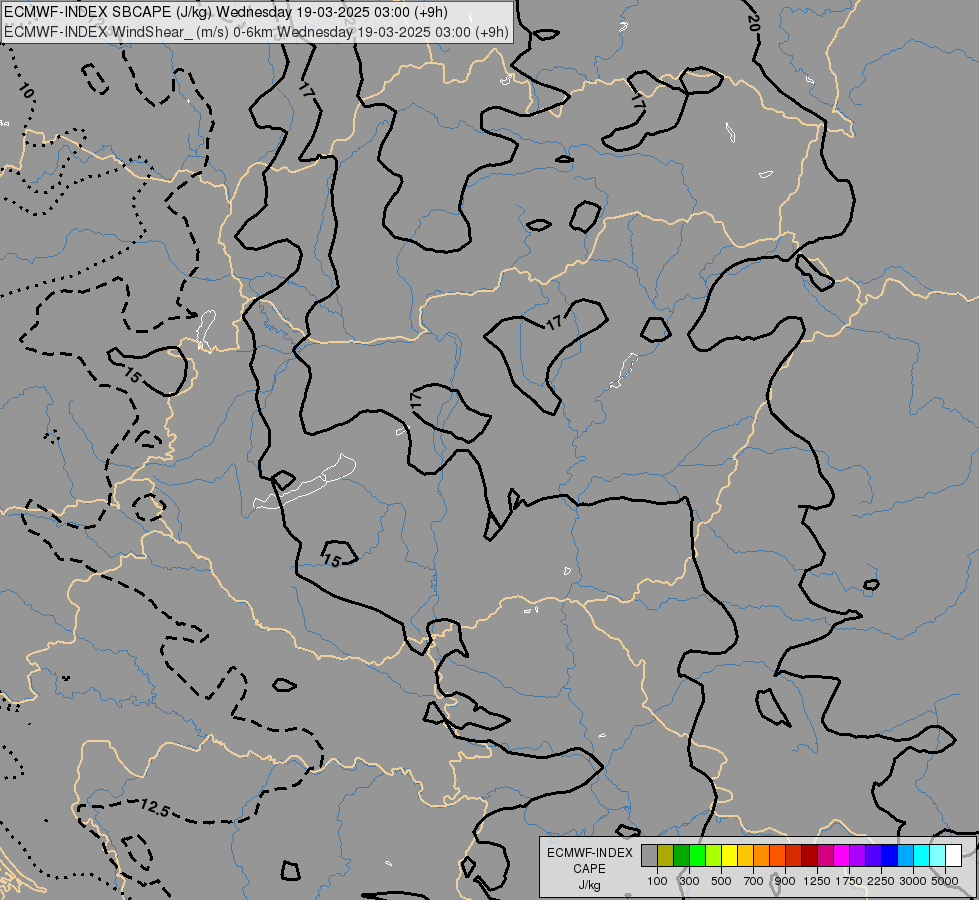Pick the pure yellow legend swatch
The height and width of the screenshot is (900, 979).
click(729, 855)
